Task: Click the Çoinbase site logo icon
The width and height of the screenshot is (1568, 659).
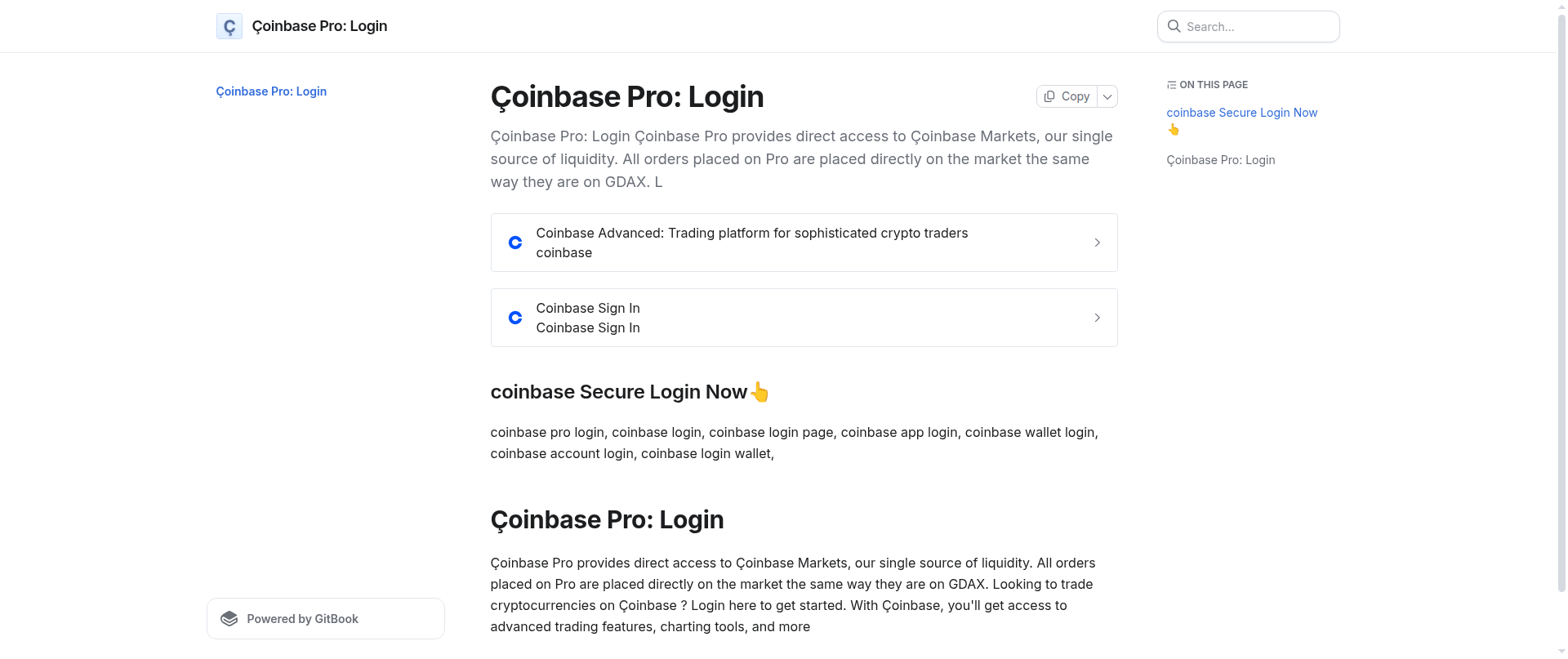Action: coord(229,26)
